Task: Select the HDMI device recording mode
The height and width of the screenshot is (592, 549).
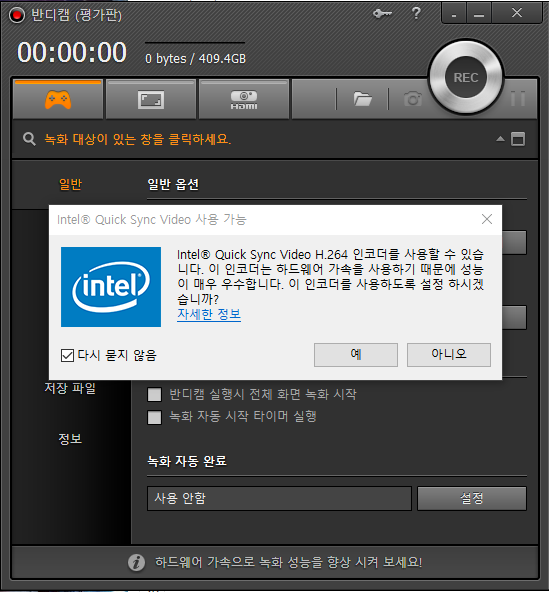Action: 244,100
